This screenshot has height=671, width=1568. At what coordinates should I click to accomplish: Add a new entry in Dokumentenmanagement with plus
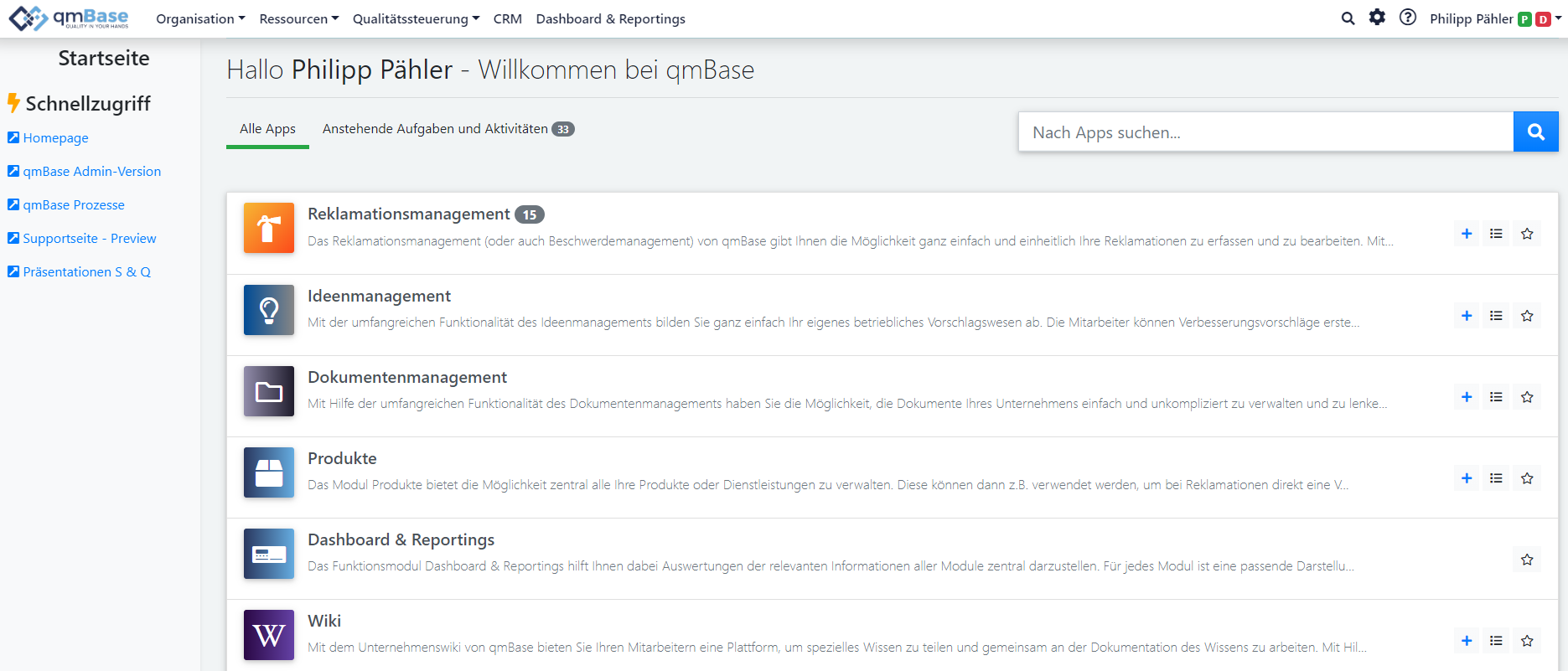(1467, 397)
